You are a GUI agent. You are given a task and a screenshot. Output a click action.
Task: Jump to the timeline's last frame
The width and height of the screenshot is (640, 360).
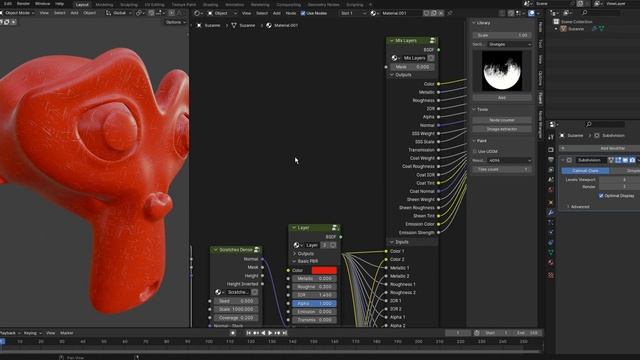coord(284,333)
